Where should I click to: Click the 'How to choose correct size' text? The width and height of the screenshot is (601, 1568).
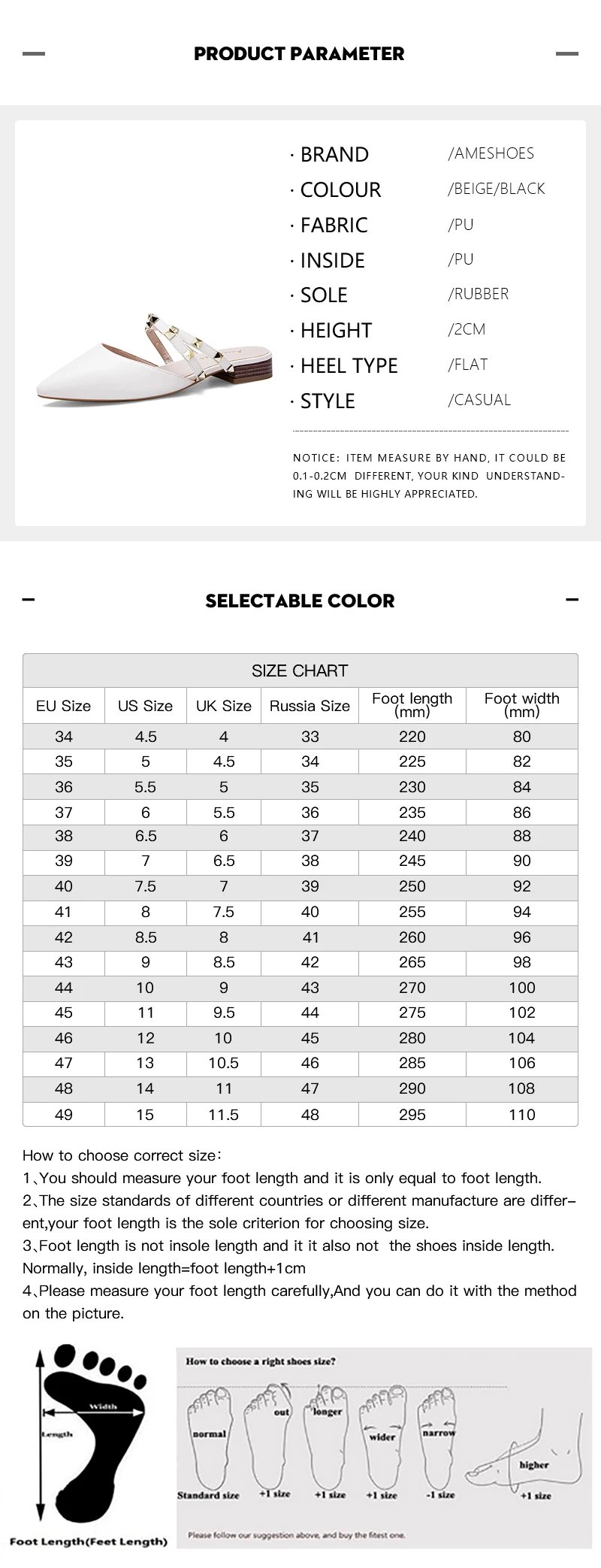click(122, 1155)
